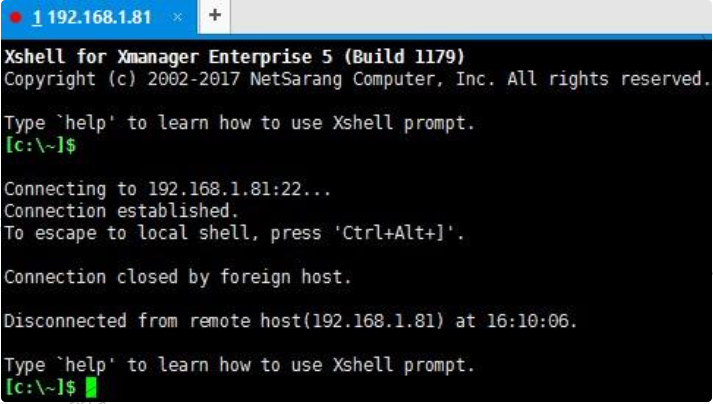Screen dimensions: 713x404
Task: Click the first Type help to learn line
Action: (x=239, y=123)
